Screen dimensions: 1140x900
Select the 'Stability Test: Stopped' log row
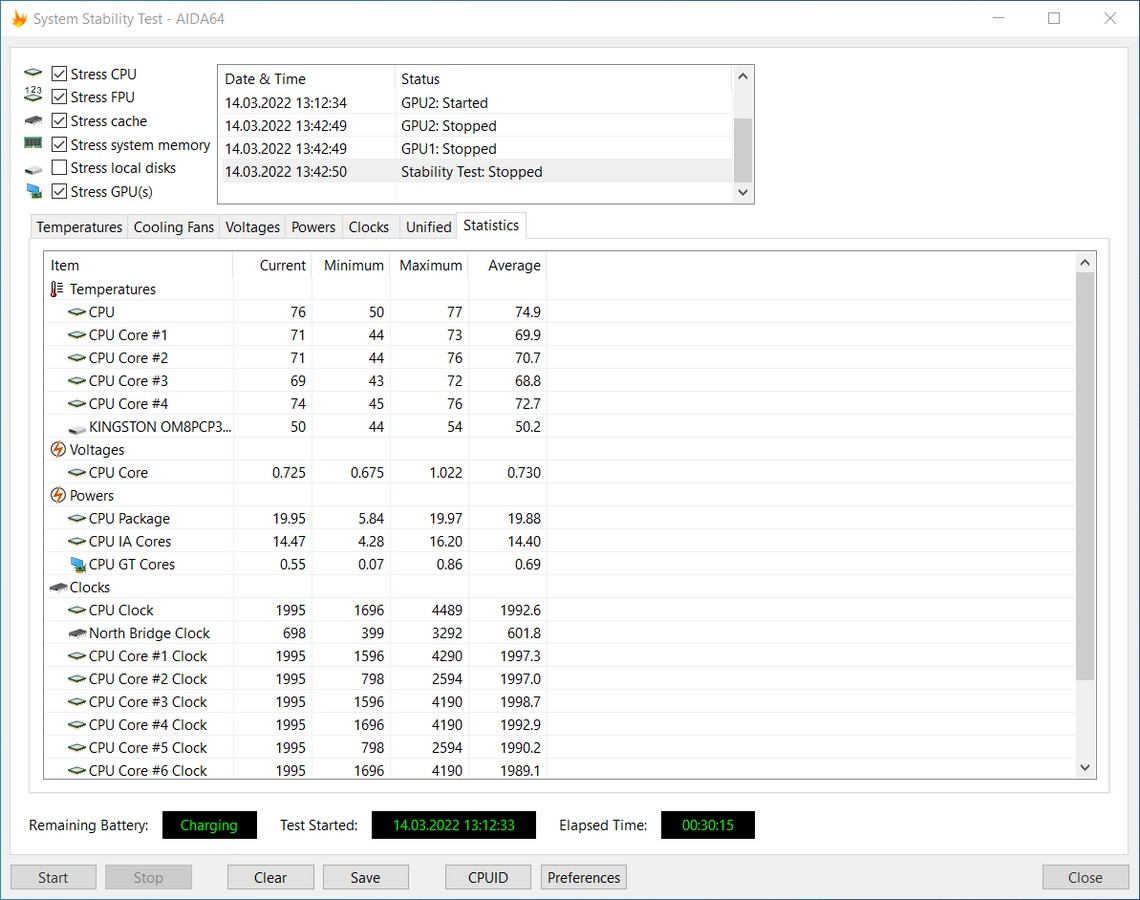pyautogui.click(x=475, y=172)
